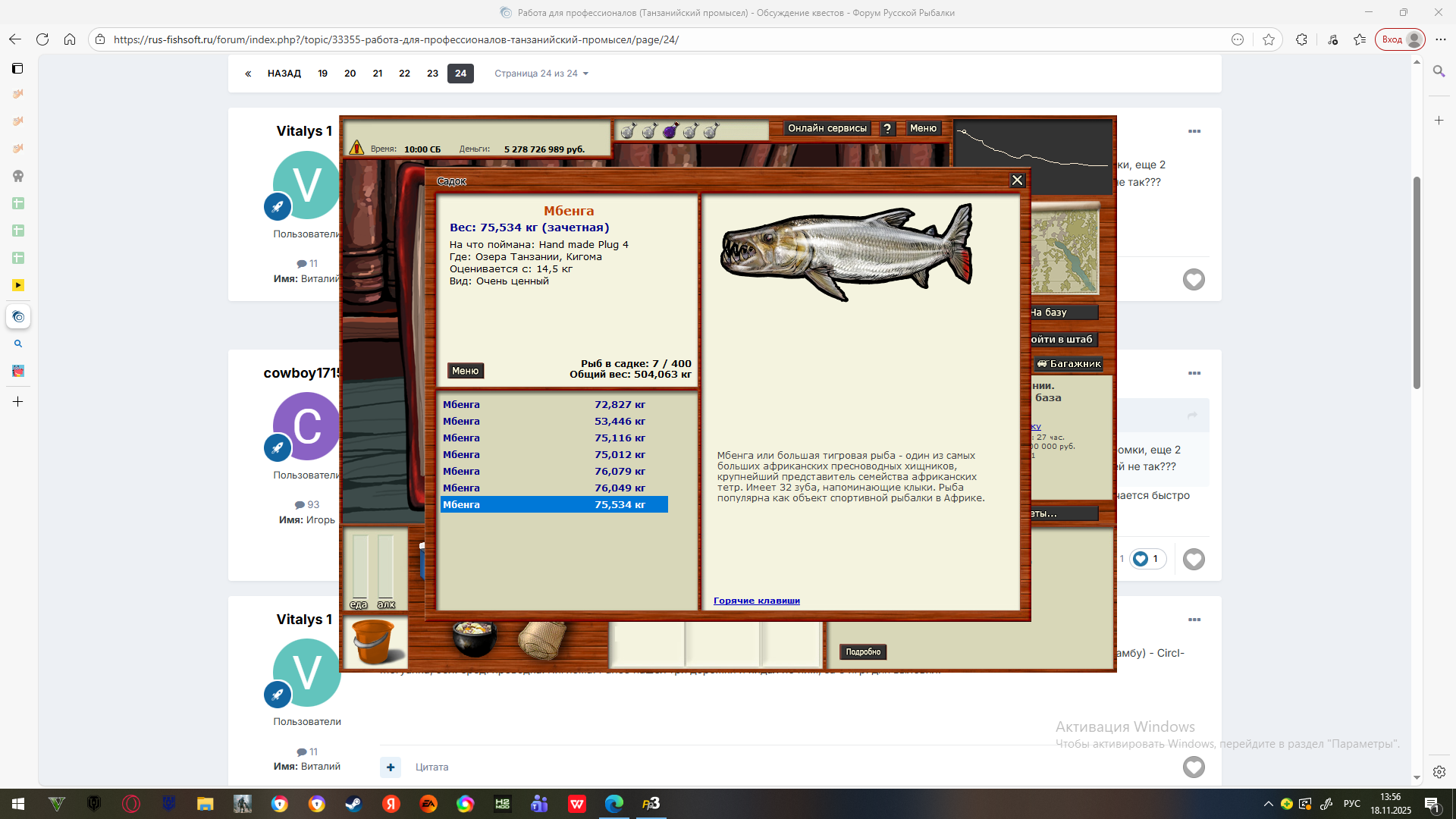
Task: Click the orange bucket icon in game
Action: click(374, 642)
